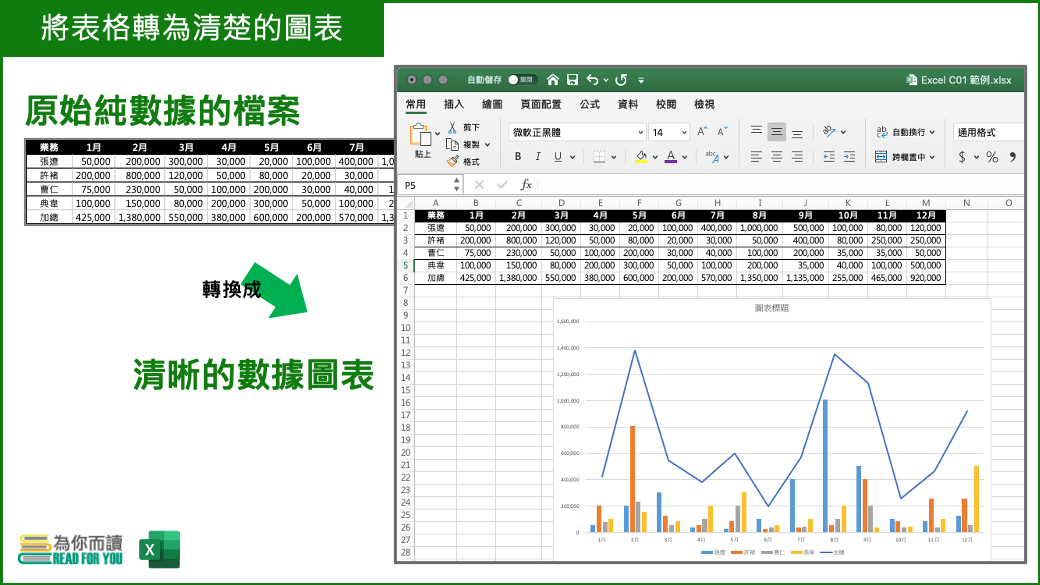The width and height of the screenshot is (1040, 585).
Task: Toggle Bold formatting
Action: [517, 157]
